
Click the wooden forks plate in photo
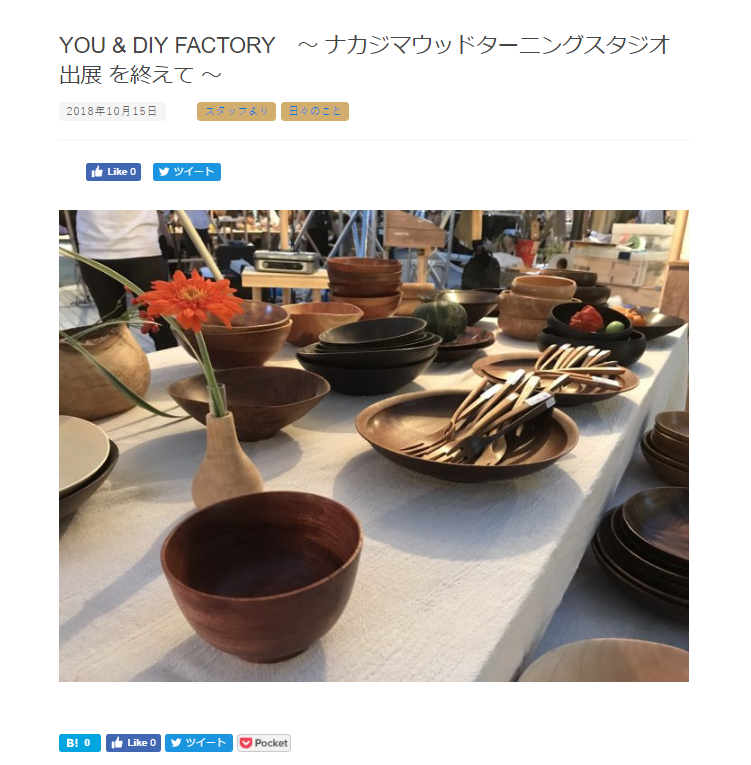(467, 435)
